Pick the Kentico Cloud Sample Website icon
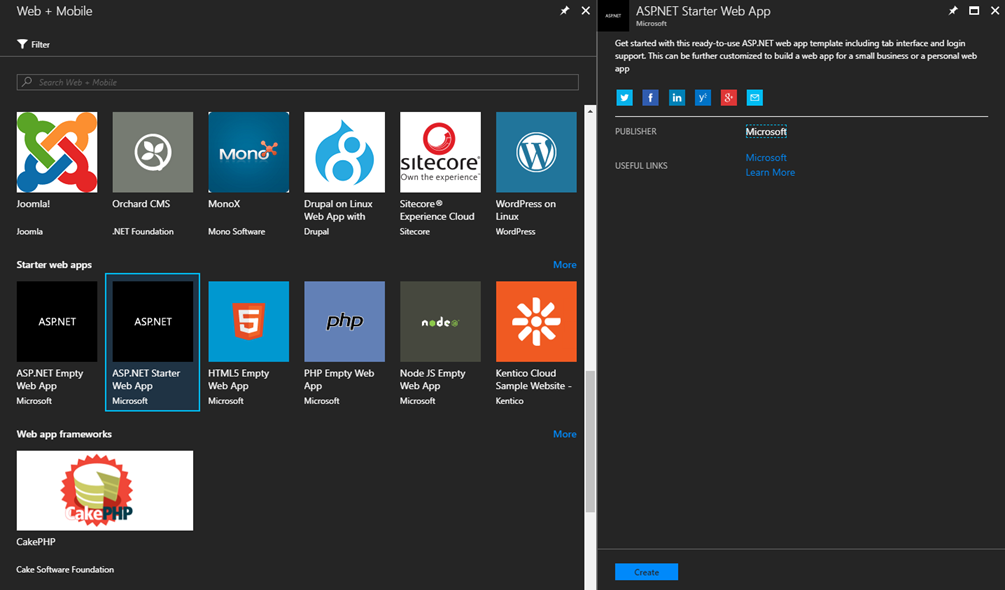Viewport: 1005px width, 590px height. [x=536, y=322]
